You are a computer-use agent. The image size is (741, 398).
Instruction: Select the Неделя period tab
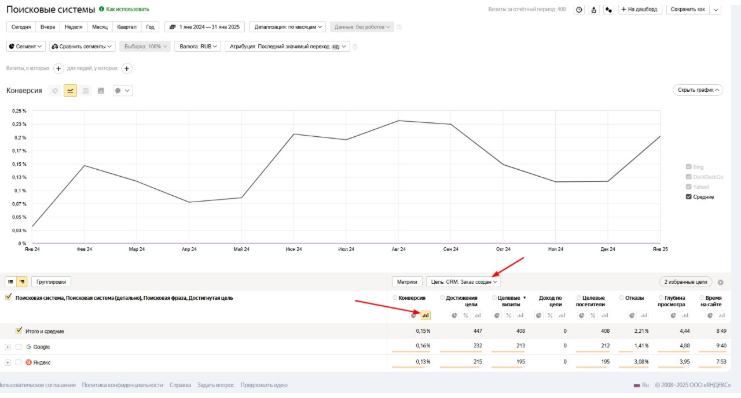click(x=73, y=27)
